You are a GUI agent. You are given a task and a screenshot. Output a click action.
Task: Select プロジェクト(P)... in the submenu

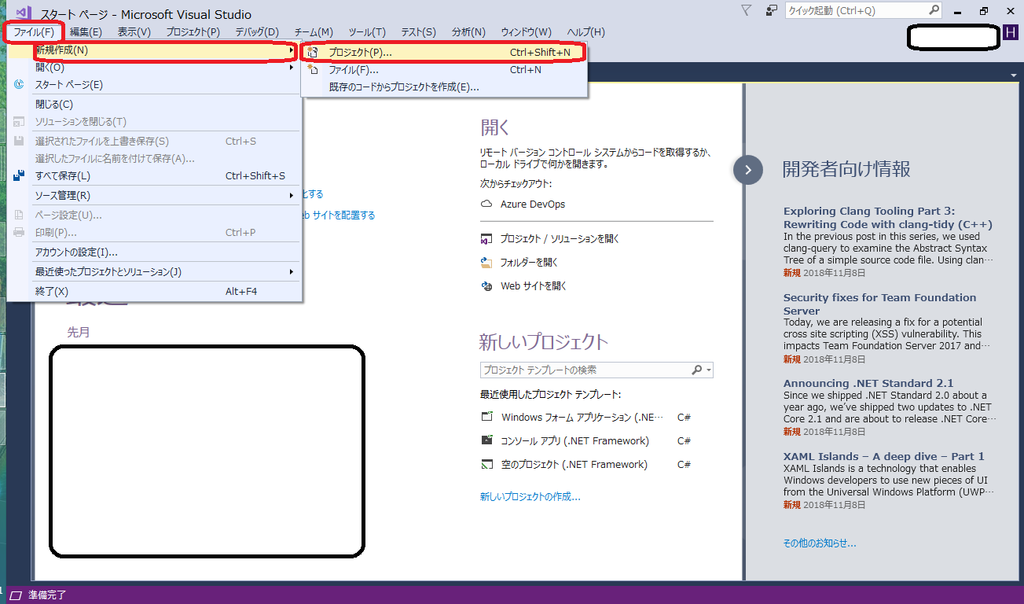click(x=444, y=52)
